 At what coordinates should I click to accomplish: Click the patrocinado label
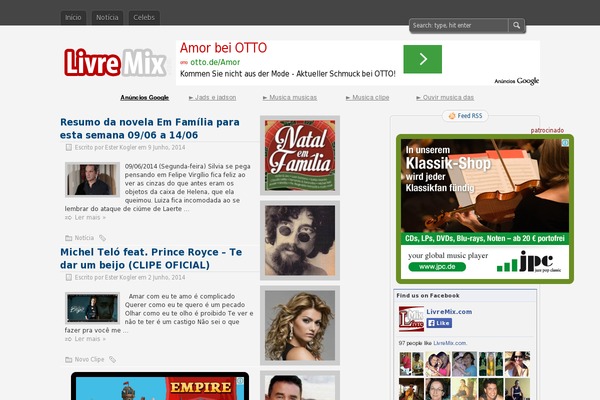click(547, 131)
